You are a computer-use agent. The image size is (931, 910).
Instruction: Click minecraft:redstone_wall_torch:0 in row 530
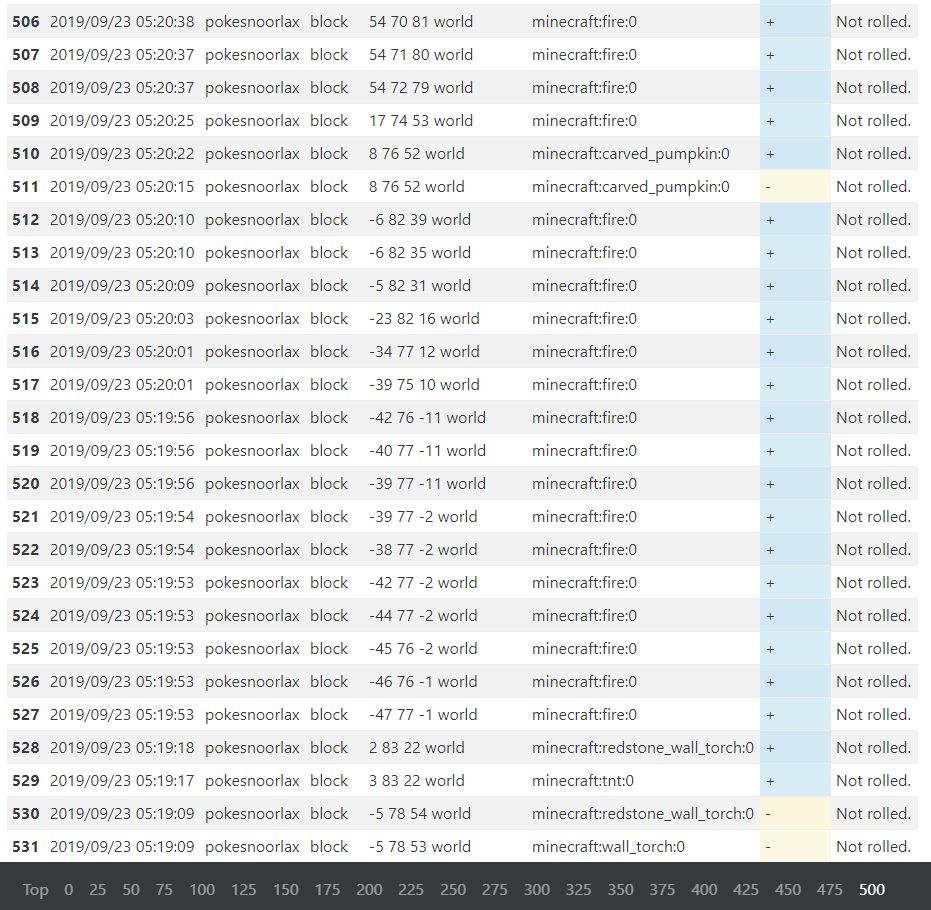click(642, 814)
